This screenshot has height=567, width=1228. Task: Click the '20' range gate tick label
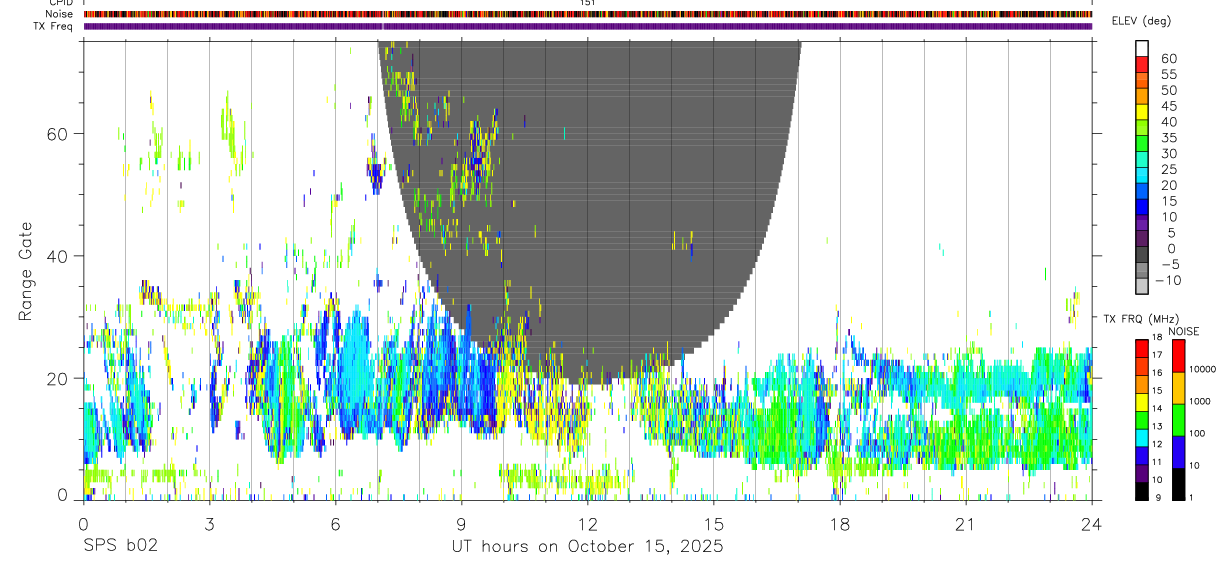click(57, 378)
